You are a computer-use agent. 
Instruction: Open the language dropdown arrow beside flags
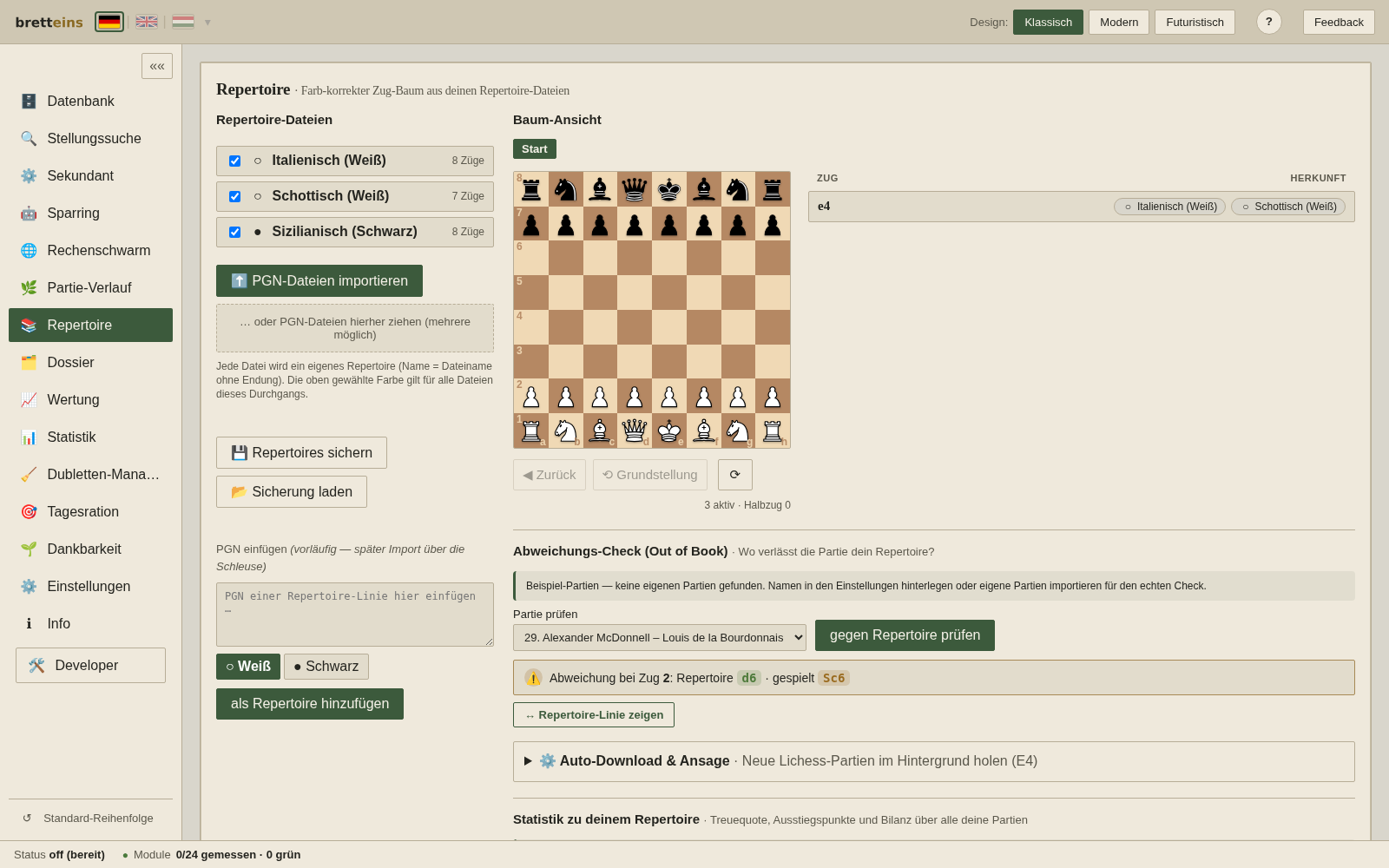click(207, 23)
